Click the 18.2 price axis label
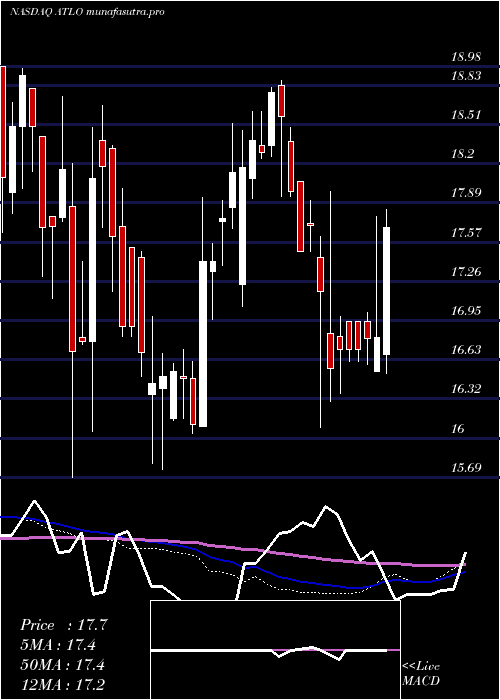Screen dimensions: 500x700 pos(463,154)
